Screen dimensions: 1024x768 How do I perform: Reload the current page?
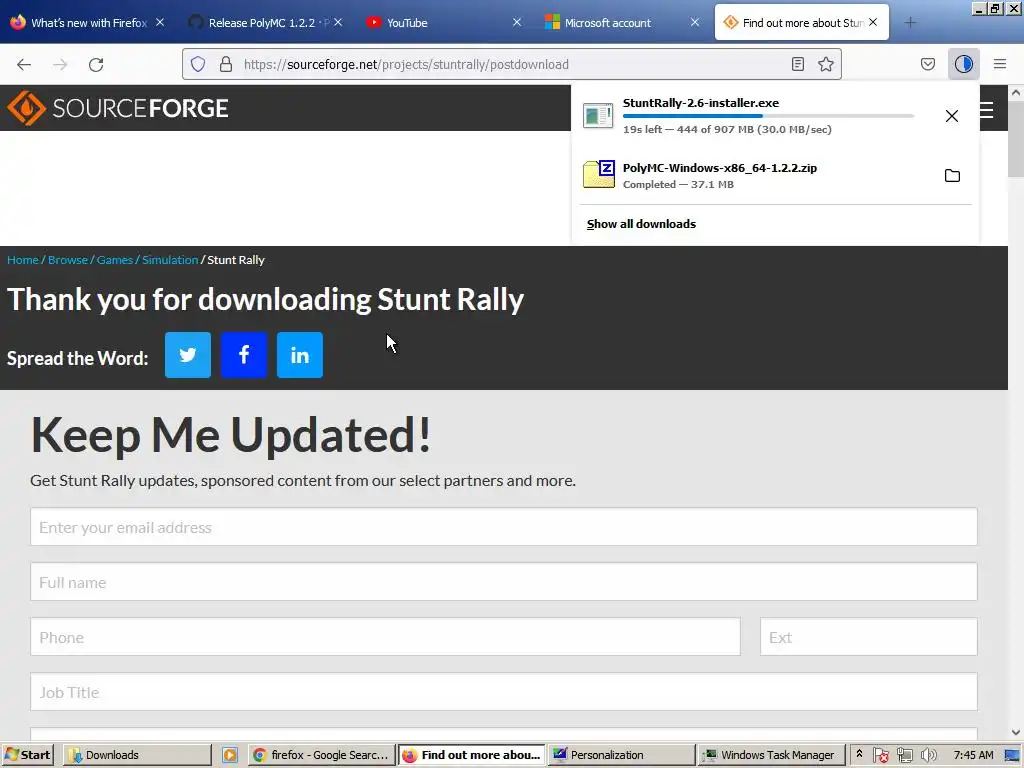[96, 64]
